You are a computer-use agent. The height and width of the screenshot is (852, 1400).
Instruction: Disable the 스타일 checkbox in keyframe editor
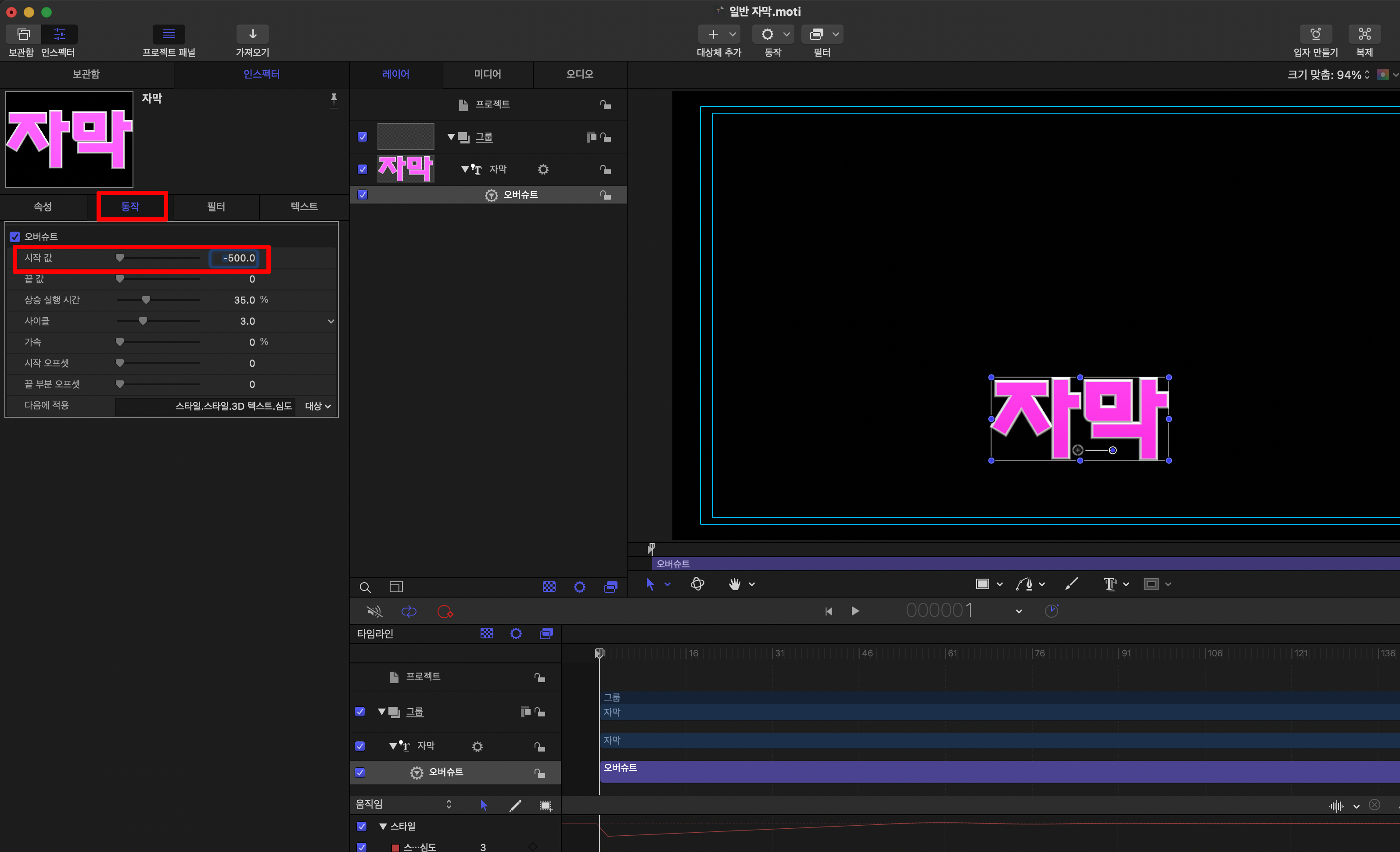pyautogui.click(x=361, y=827)
